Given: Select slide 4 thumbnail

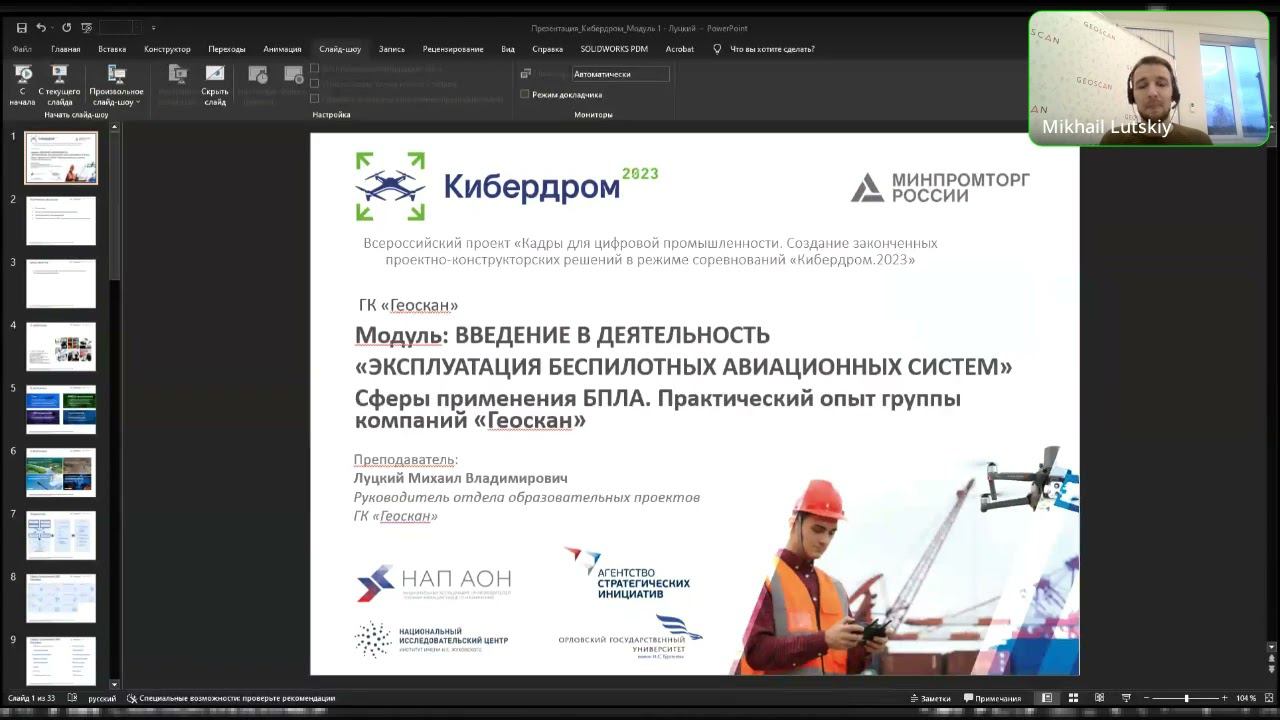Looking at the screenshot, I should [61, 347].
